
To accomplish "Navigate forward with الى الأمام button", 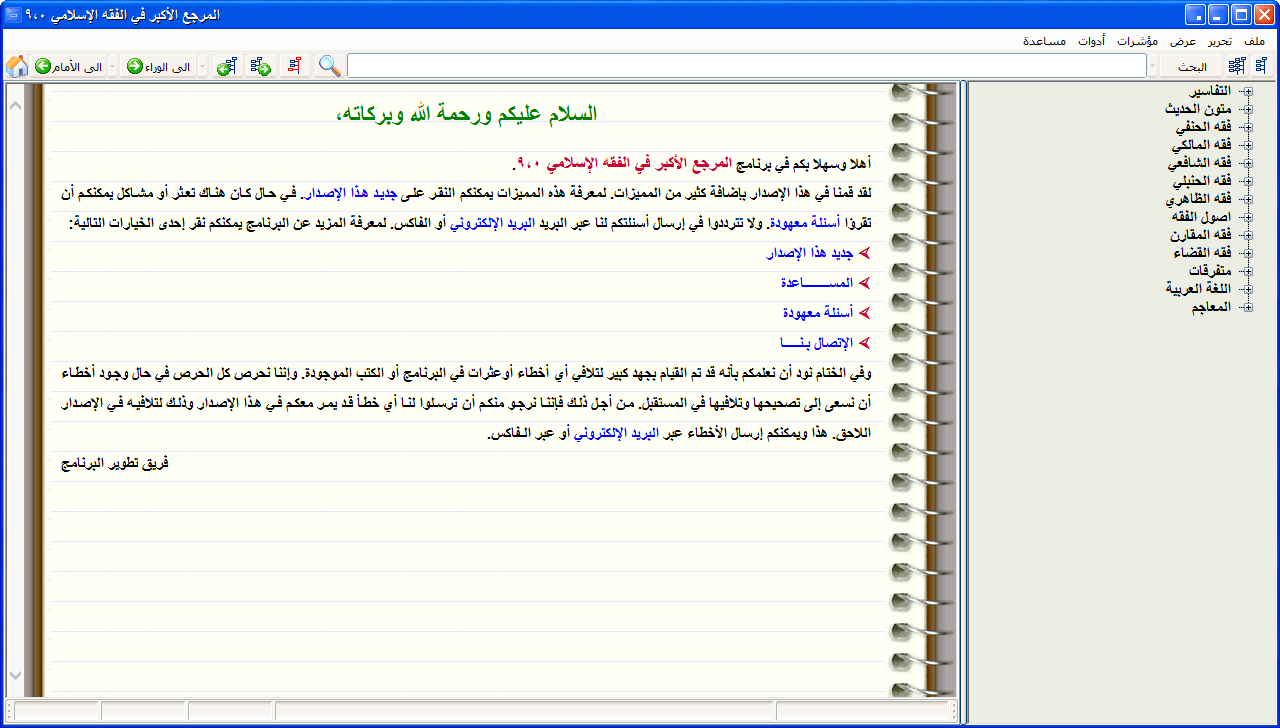I will coord(68,66).
